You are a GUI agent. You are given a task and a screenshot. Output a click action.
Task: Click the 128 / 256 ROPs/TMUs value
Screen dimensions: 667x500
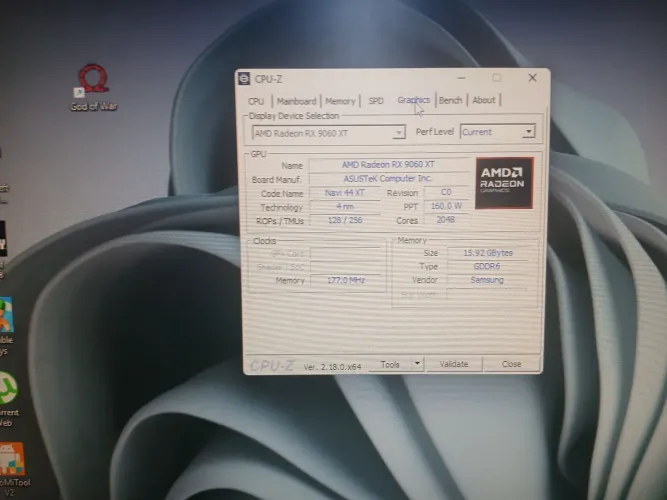(x=345, y=220)
